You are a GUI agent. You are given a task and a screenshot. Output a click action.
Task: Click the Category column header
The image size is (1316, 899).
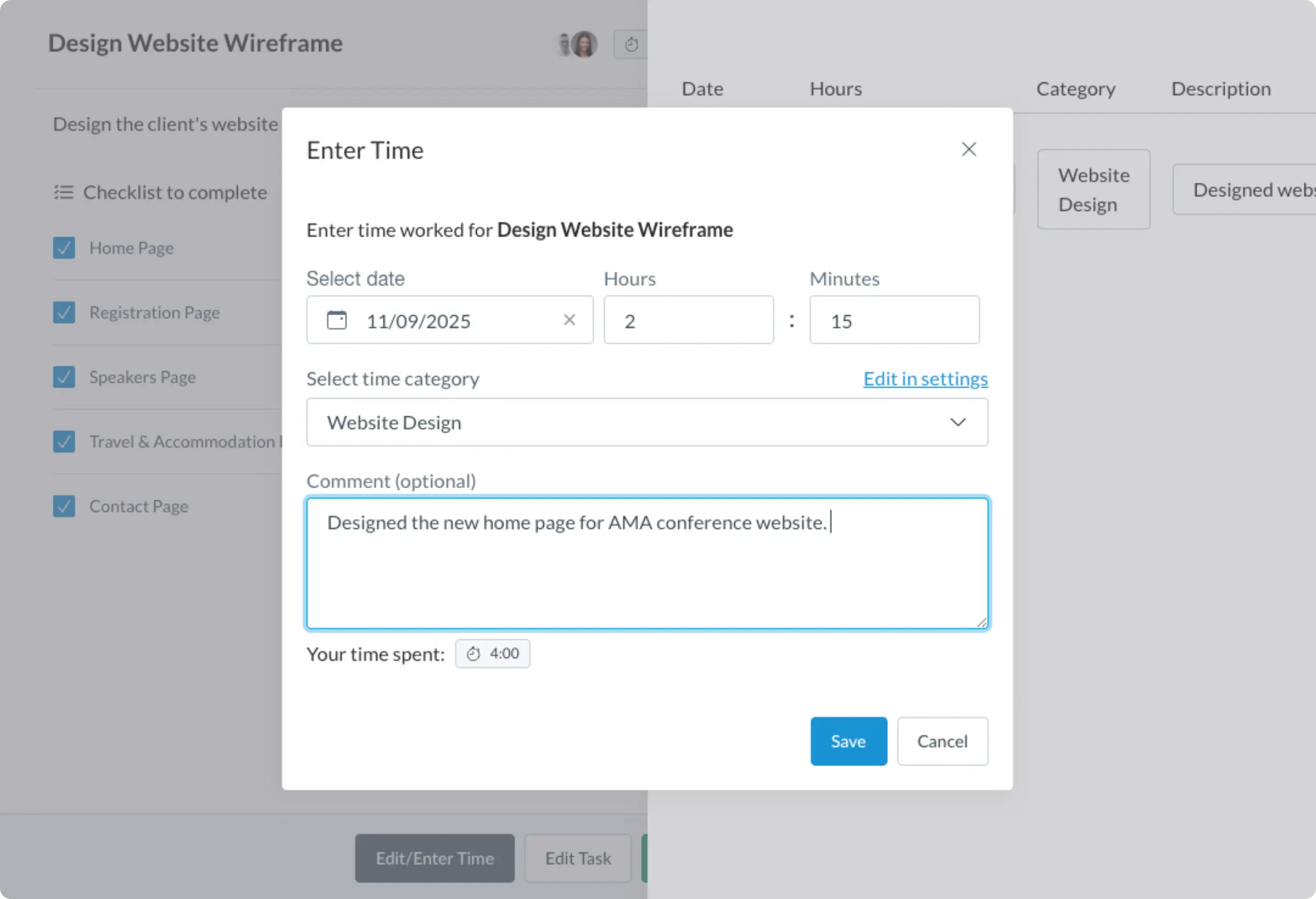(1075, 89)
